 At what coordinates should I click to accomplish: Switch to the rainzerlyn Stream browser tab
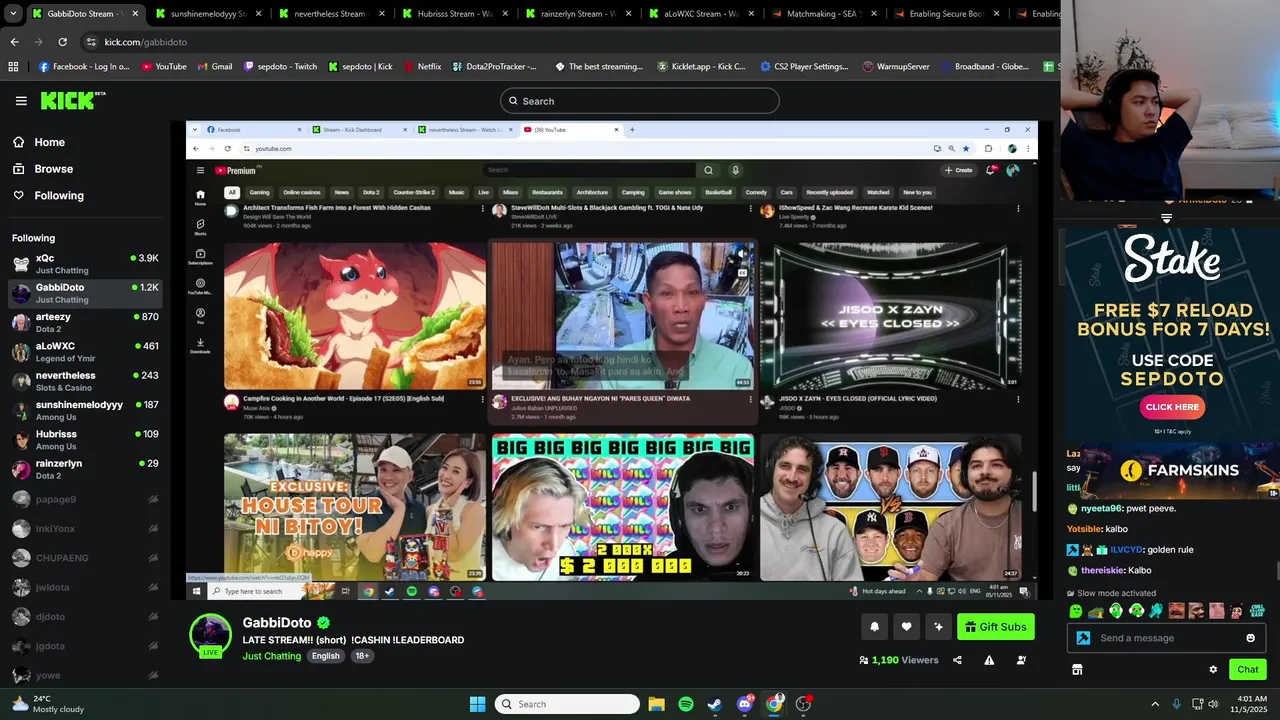577,14
